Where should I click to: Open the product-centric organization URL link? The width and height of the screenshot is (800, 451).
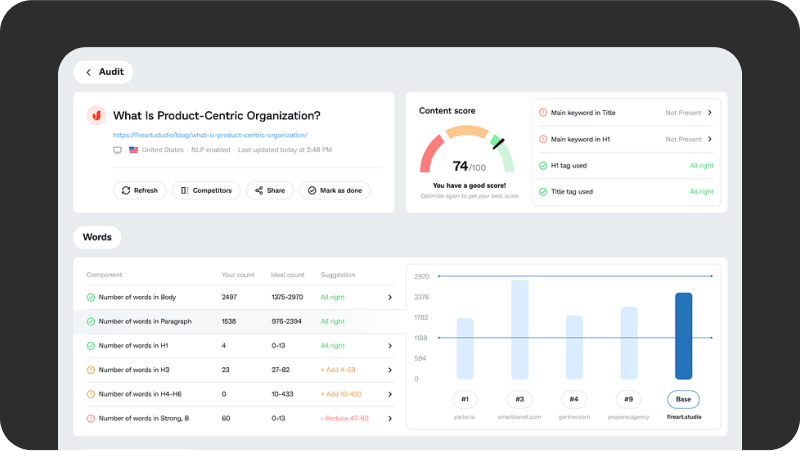(210, 135)
